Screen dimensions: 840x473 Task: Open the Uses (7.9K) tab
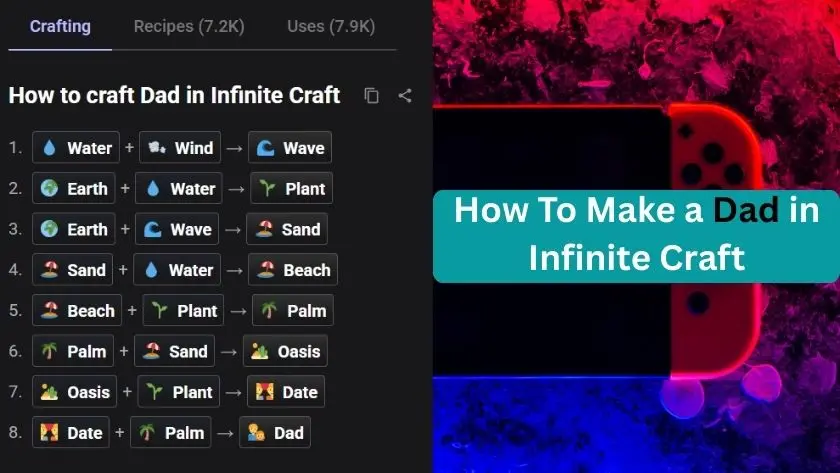tap(331, 26)
